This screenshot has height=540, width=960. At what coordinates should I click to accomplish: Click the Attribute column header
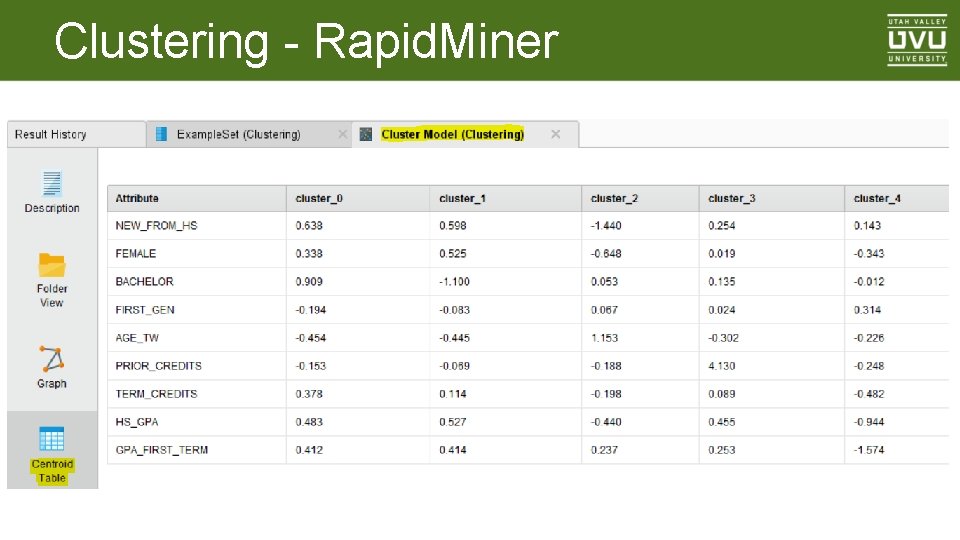click(197, 198)
